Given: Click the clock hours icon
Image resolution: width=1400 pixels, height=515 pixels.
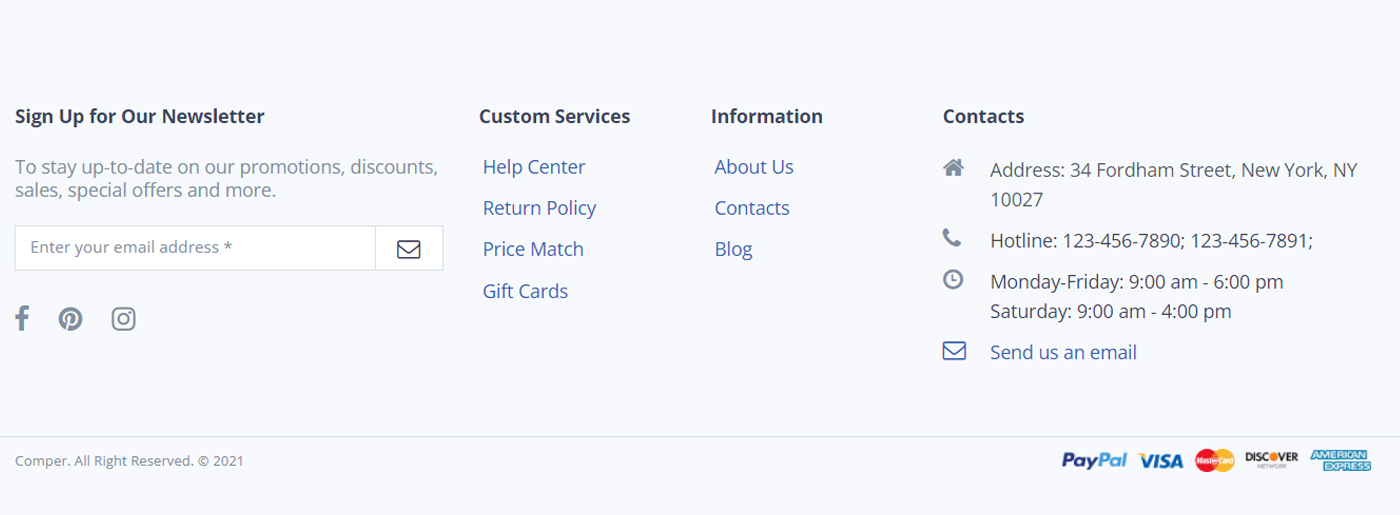Looking at the screenshot, I should [953, 280].
